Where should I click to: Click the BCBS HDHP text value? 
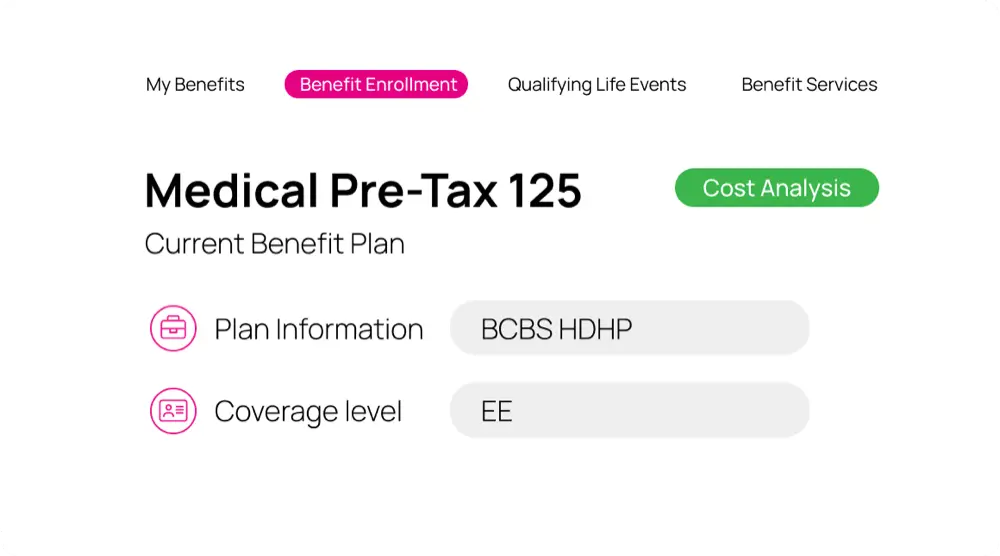pyautogui.click(x=556, y=329)
